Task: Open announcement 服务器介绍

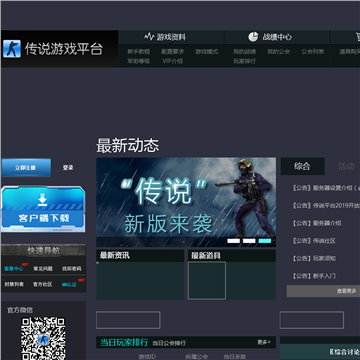Action: [x=317, y=223]
